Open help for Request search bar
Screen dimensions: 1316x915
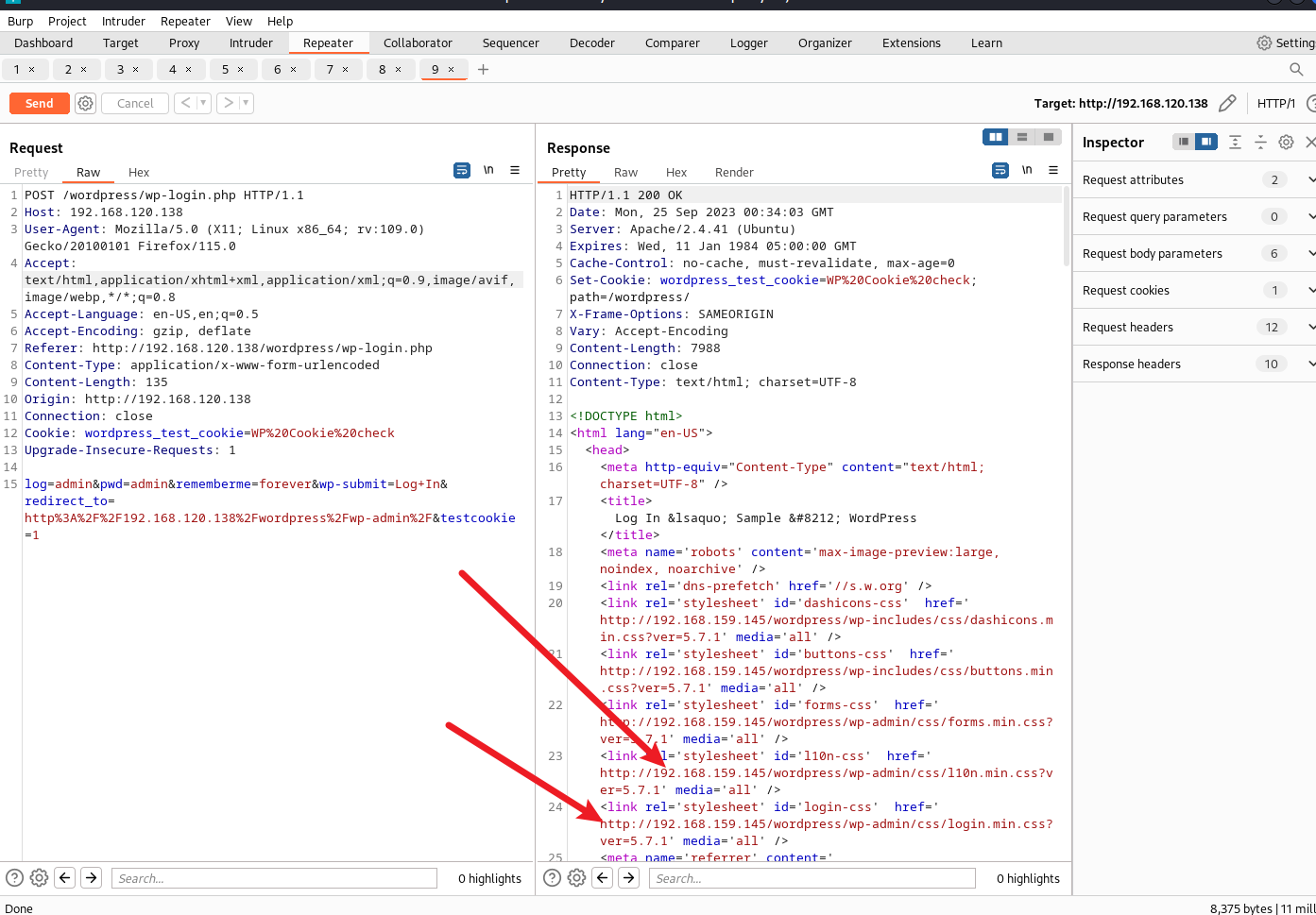14,877
